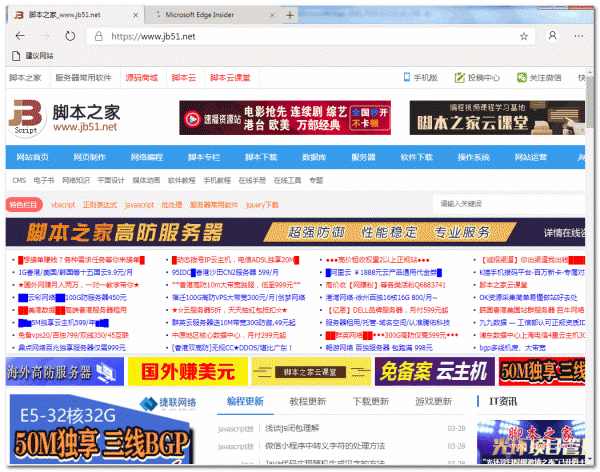Open a new tab with plus button
This screenshot has width=600, height=472.
(290, 15)
